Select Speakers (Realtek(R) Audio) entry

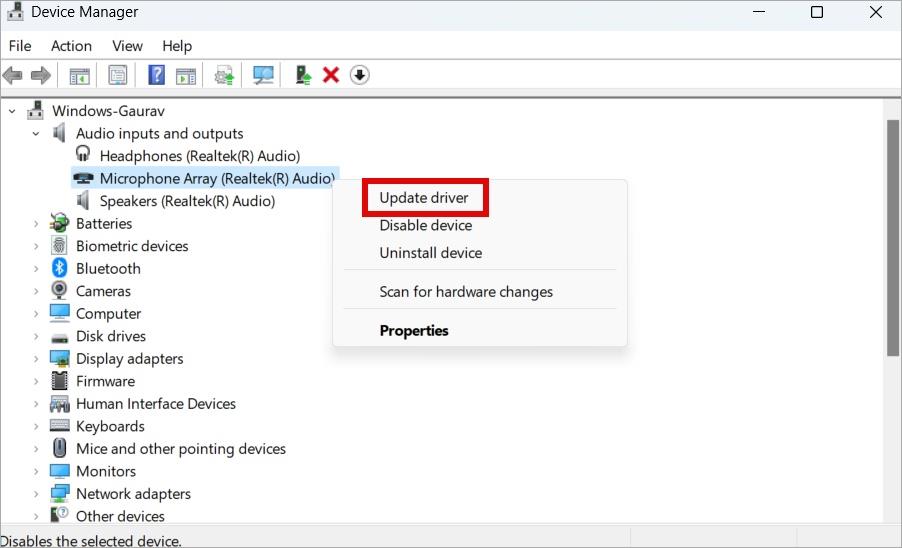pyautogui.click(x=187, y=201)
